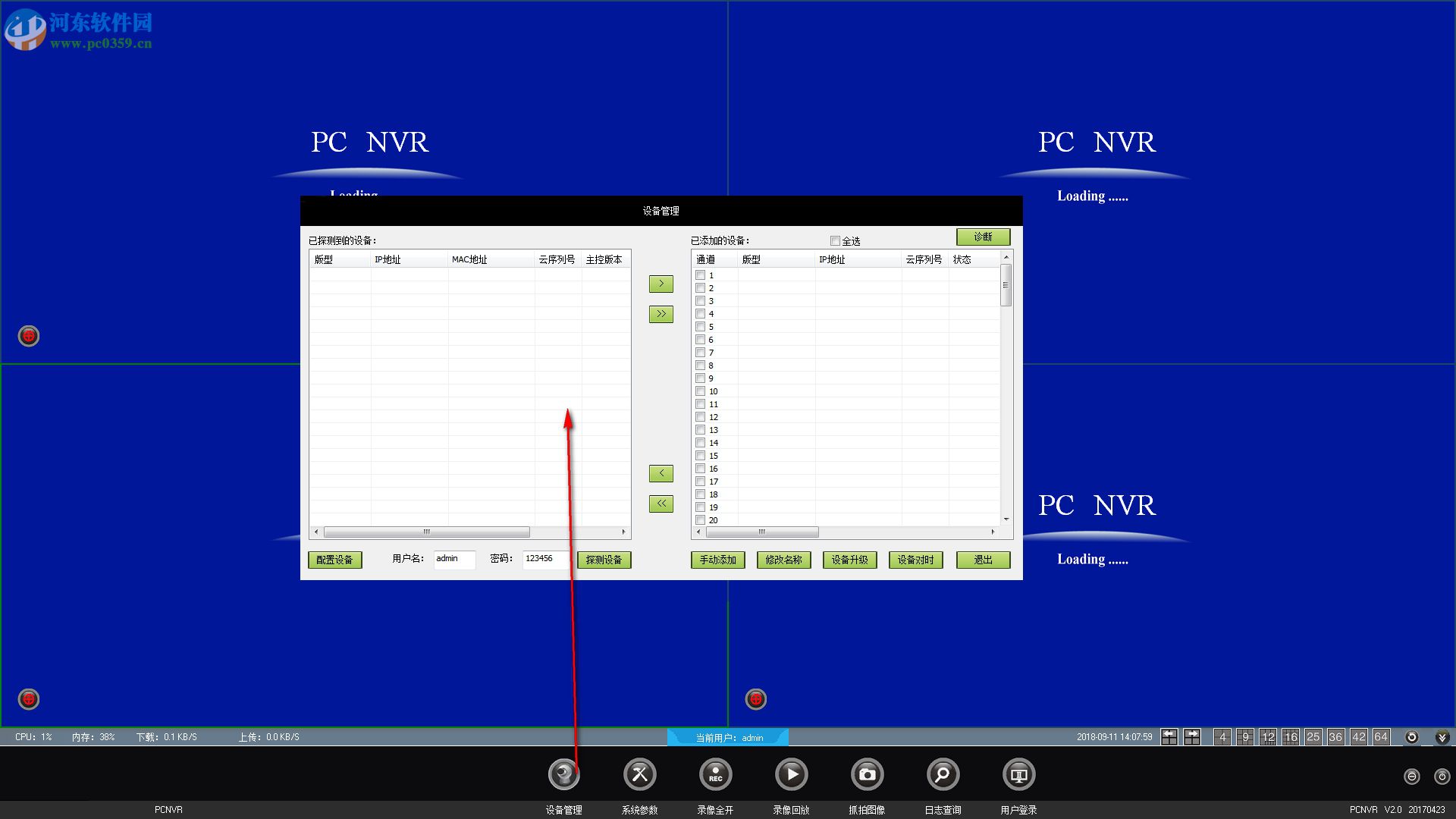This screenshot has height=819, width=1456.
Task: Check channel 20 checkbox
Action: pos(701,520)
